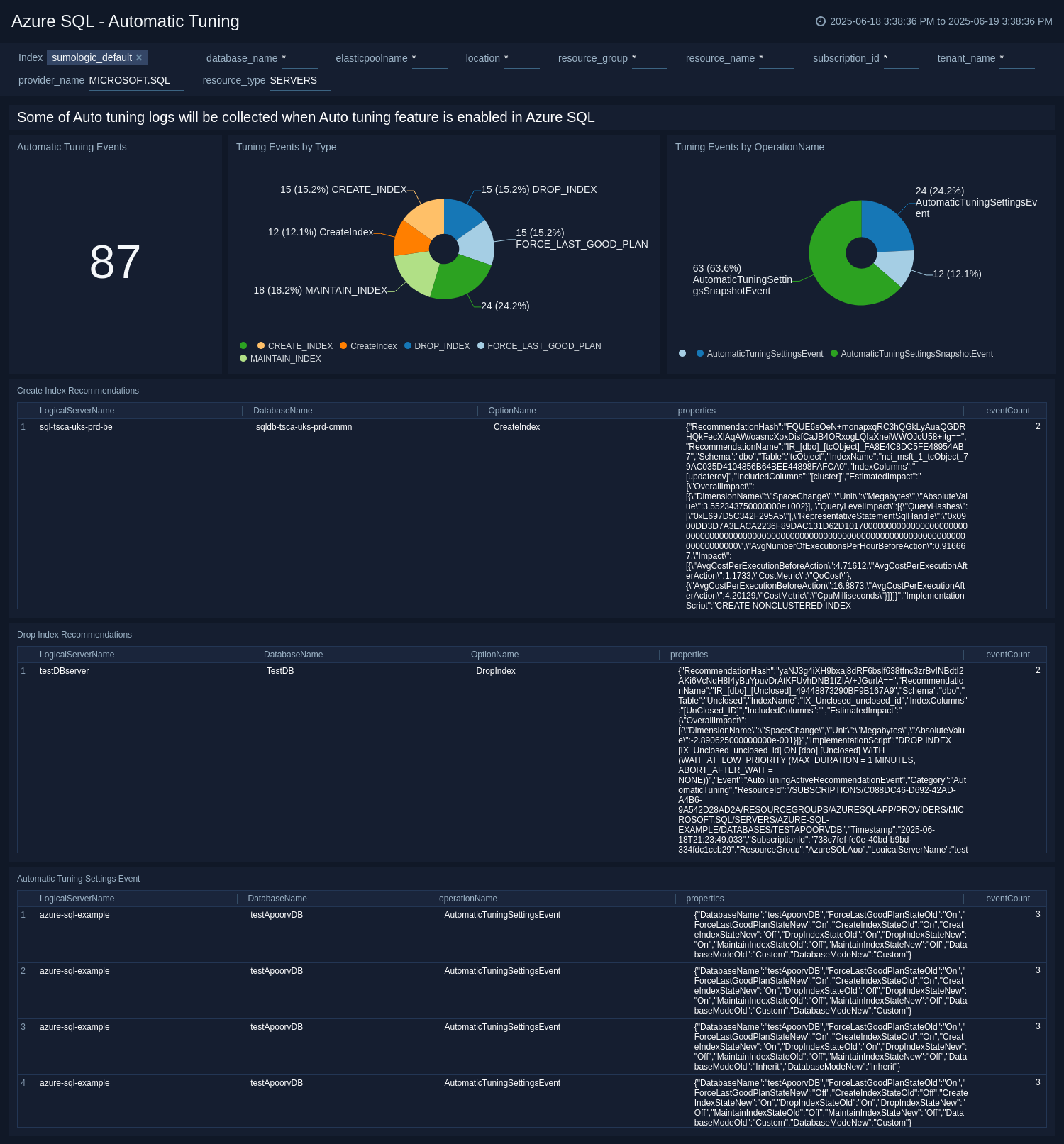Image resolution: width=1064 pixels, height=1144 pixels.
Task: Remove the sumologic_default index tag
Action: click(139, 57)
